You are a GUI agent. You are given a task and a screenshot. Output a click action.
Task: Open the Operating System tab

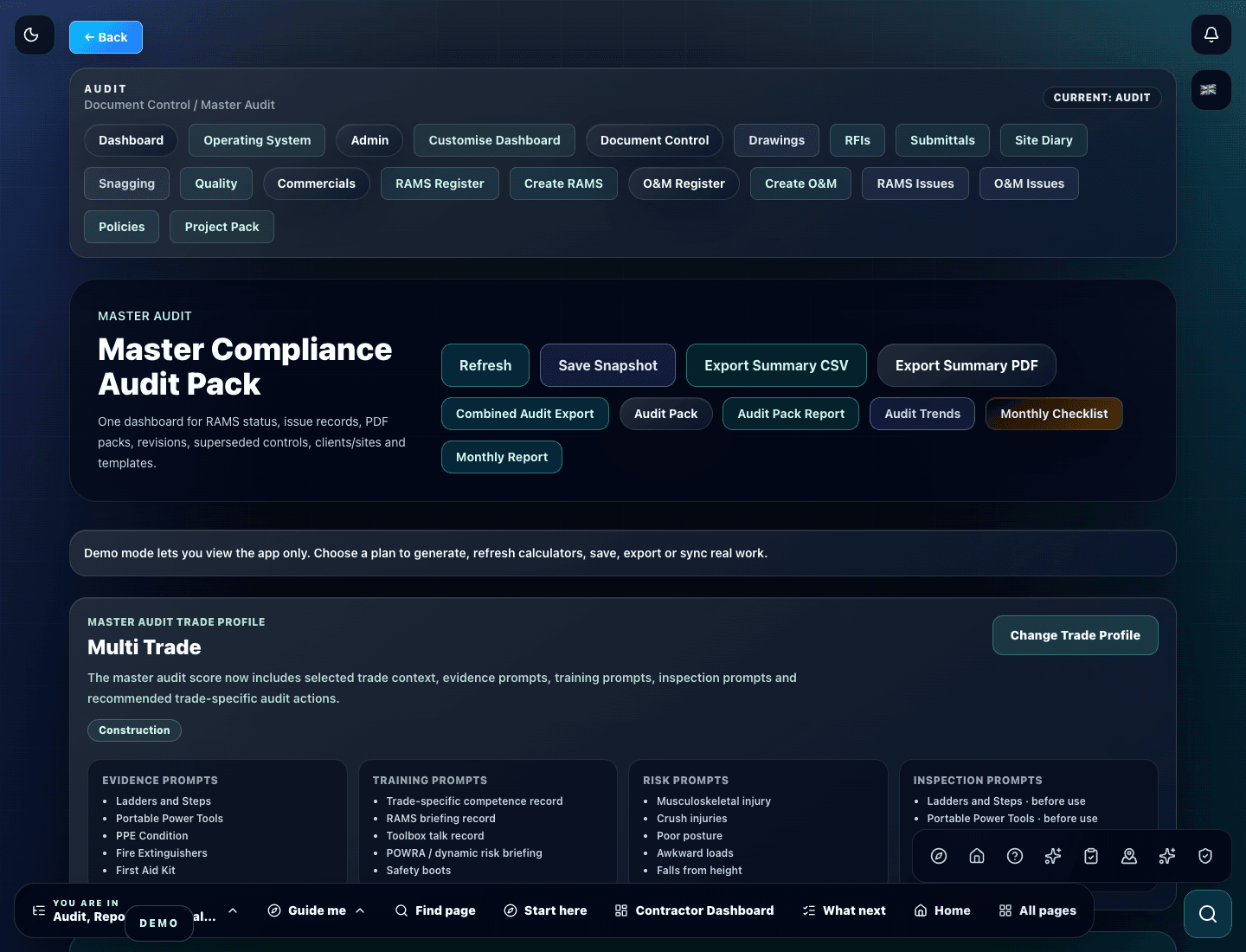(x=257, y=140)
